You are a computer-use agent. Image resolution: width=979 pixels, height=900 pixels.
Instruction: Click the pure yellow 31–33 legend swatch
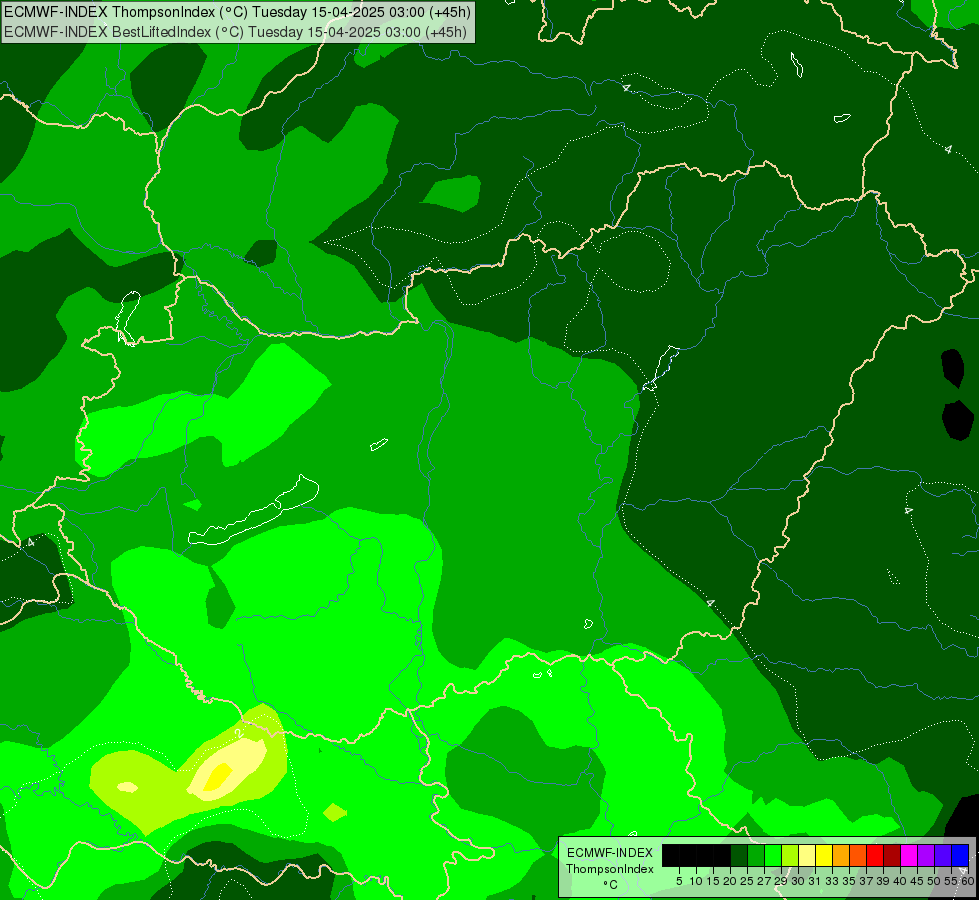pyautogui.click(x=824, y=855)
